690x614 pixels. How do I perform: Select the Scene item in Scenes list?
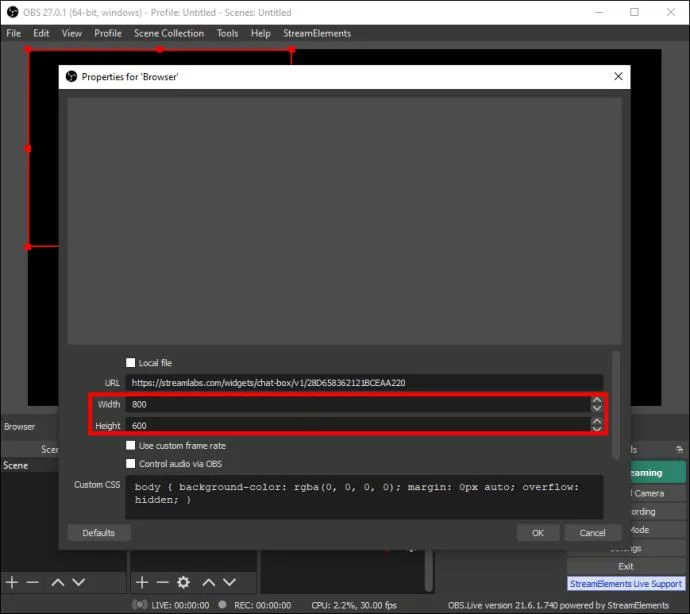[30, 465]
